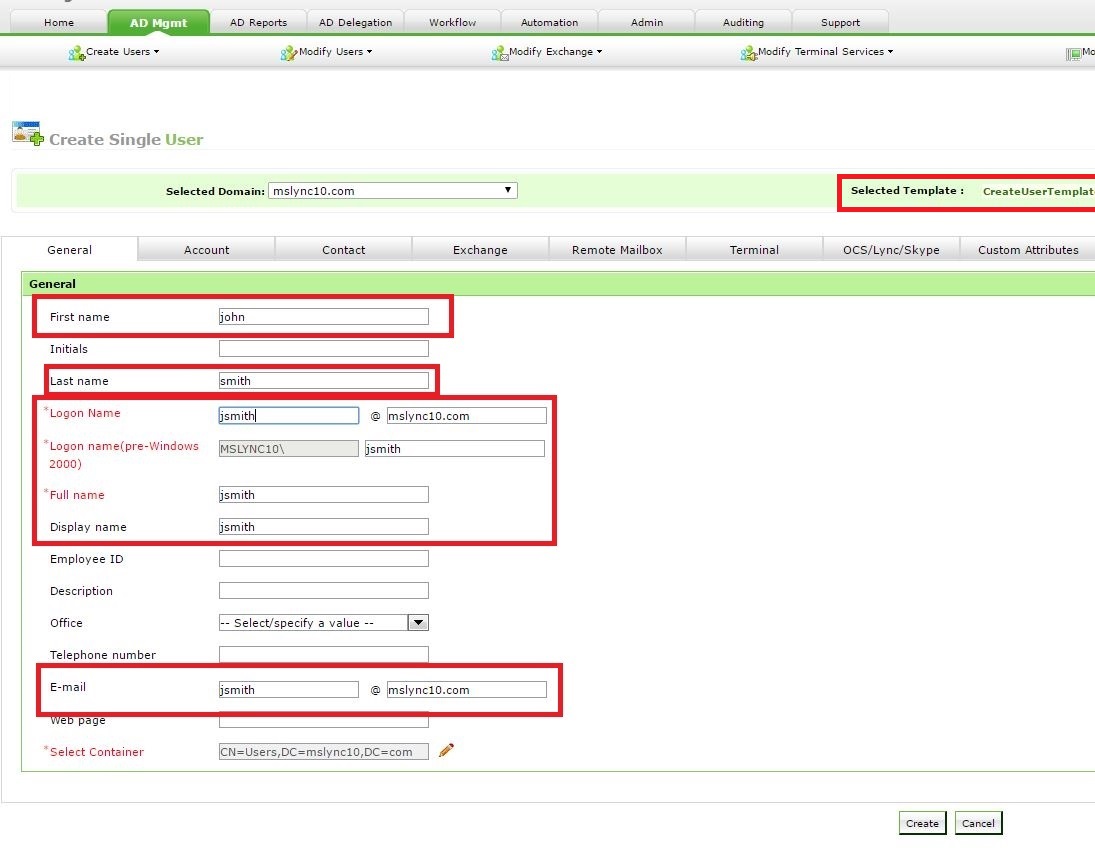Click the Employee ID input field
The height and width of the screenshot is (868, 1095).
[323, 559]
